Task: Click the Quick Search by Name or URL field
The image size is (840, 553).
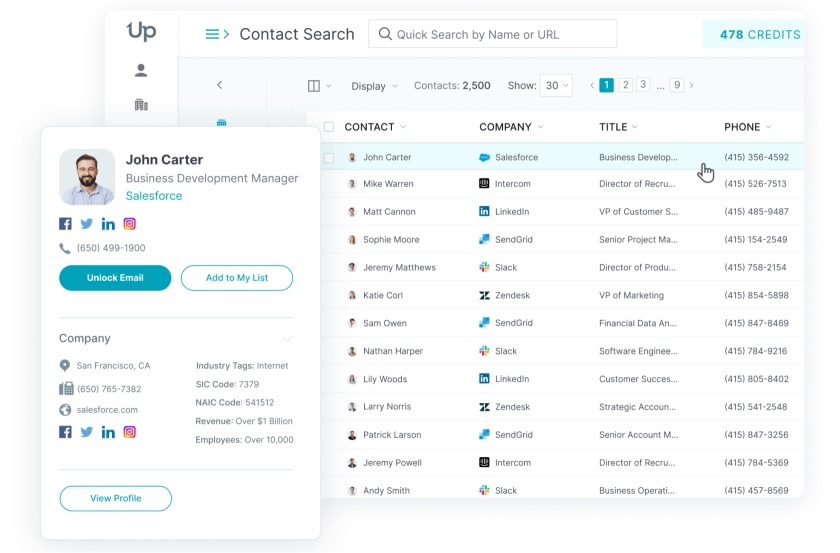Action: point(492,34)
